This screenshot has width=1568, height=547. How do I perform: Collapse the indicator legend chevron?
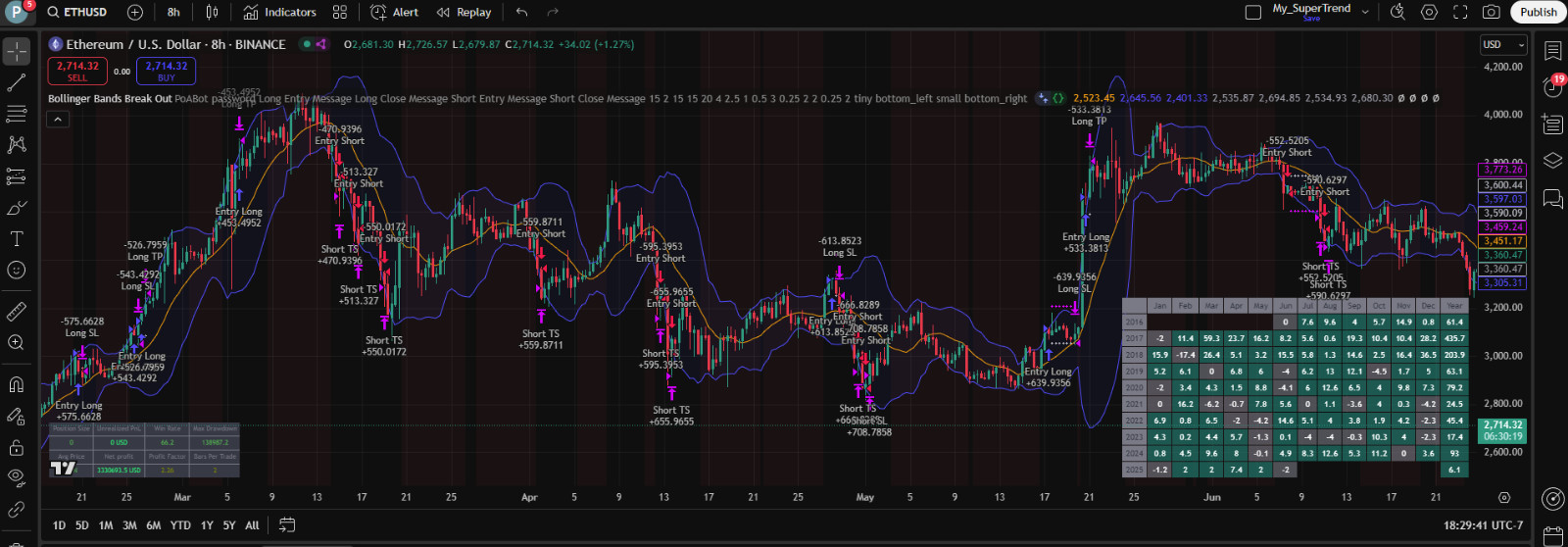click(58, 119)
